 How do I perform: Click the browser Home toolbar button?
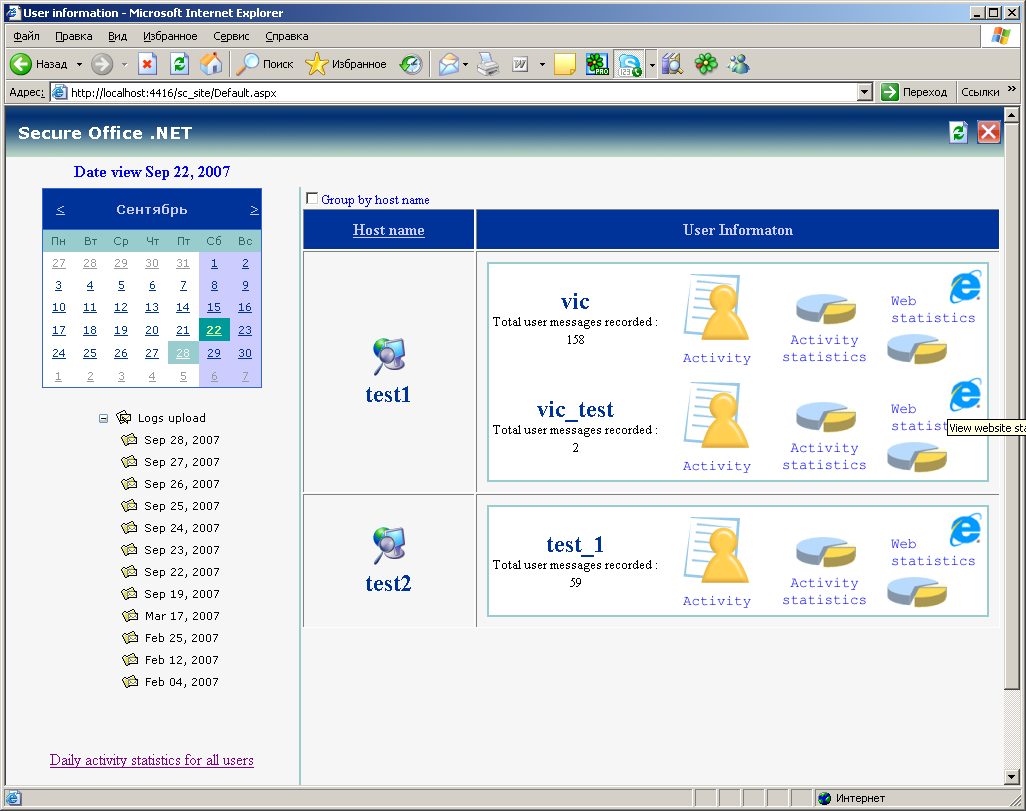click(x=211, y=64)
